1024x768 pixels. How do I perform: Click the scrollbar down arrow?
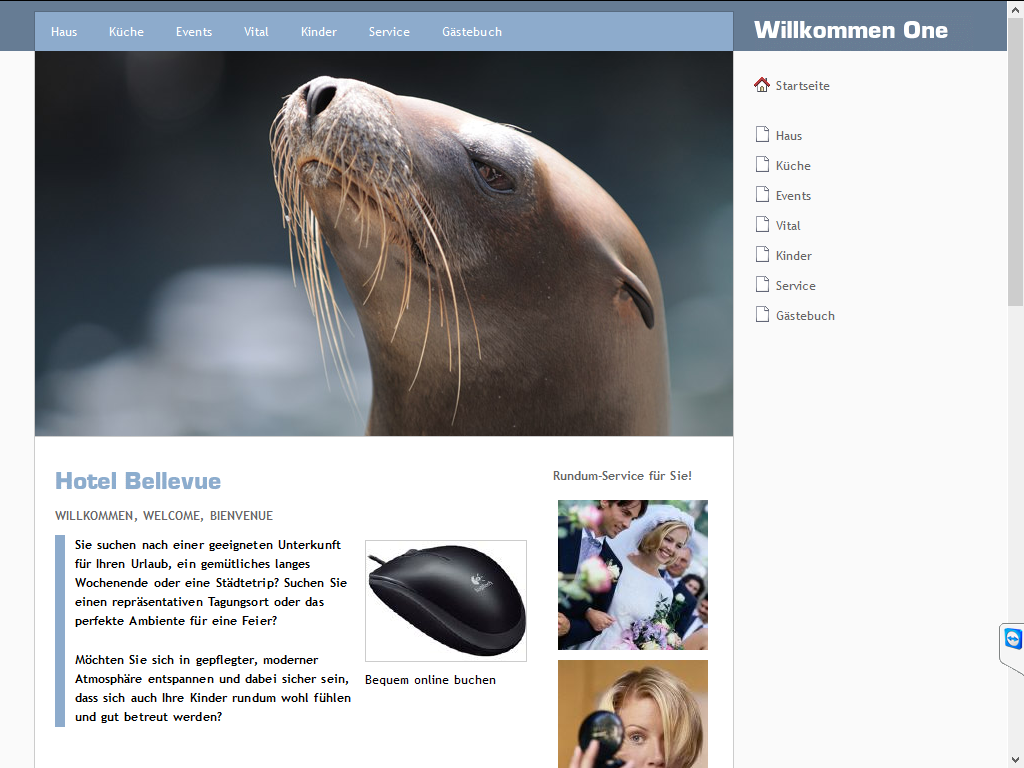click(x=1016, y=760)
